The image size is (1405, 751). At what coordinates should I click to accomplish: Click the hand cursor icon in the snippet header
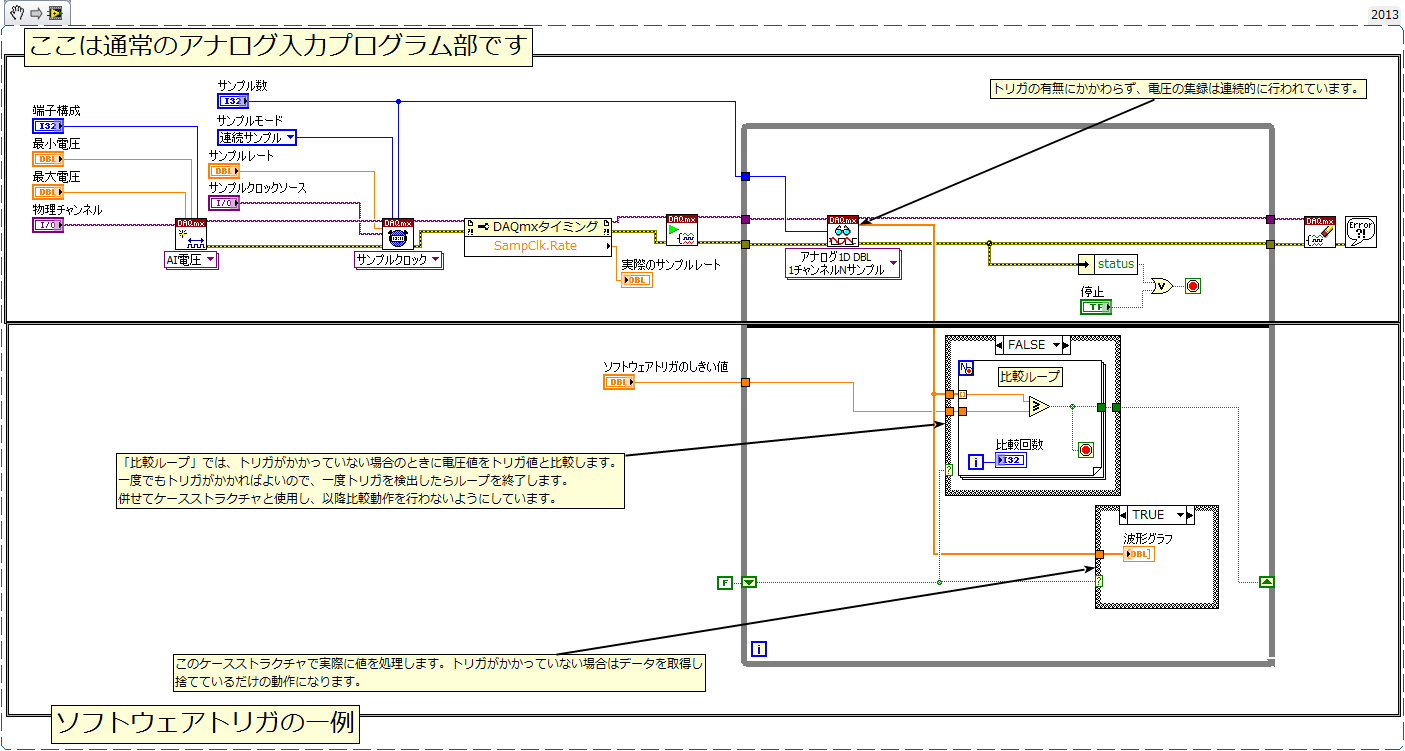16,13
